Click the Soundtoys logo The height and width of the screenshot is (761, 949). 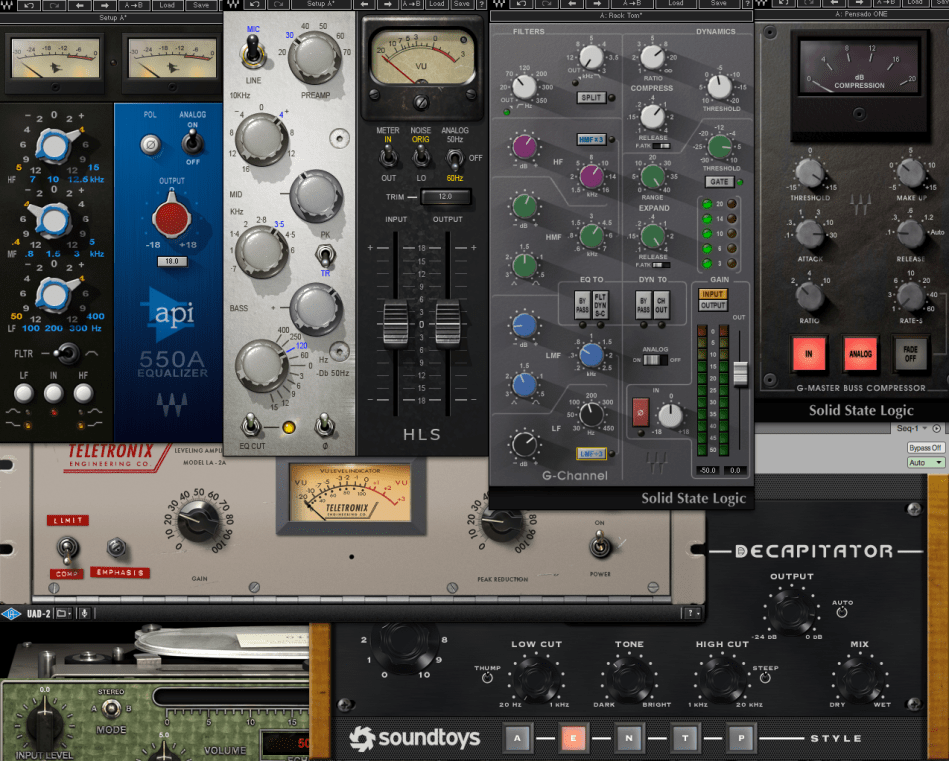pos(414,739)
